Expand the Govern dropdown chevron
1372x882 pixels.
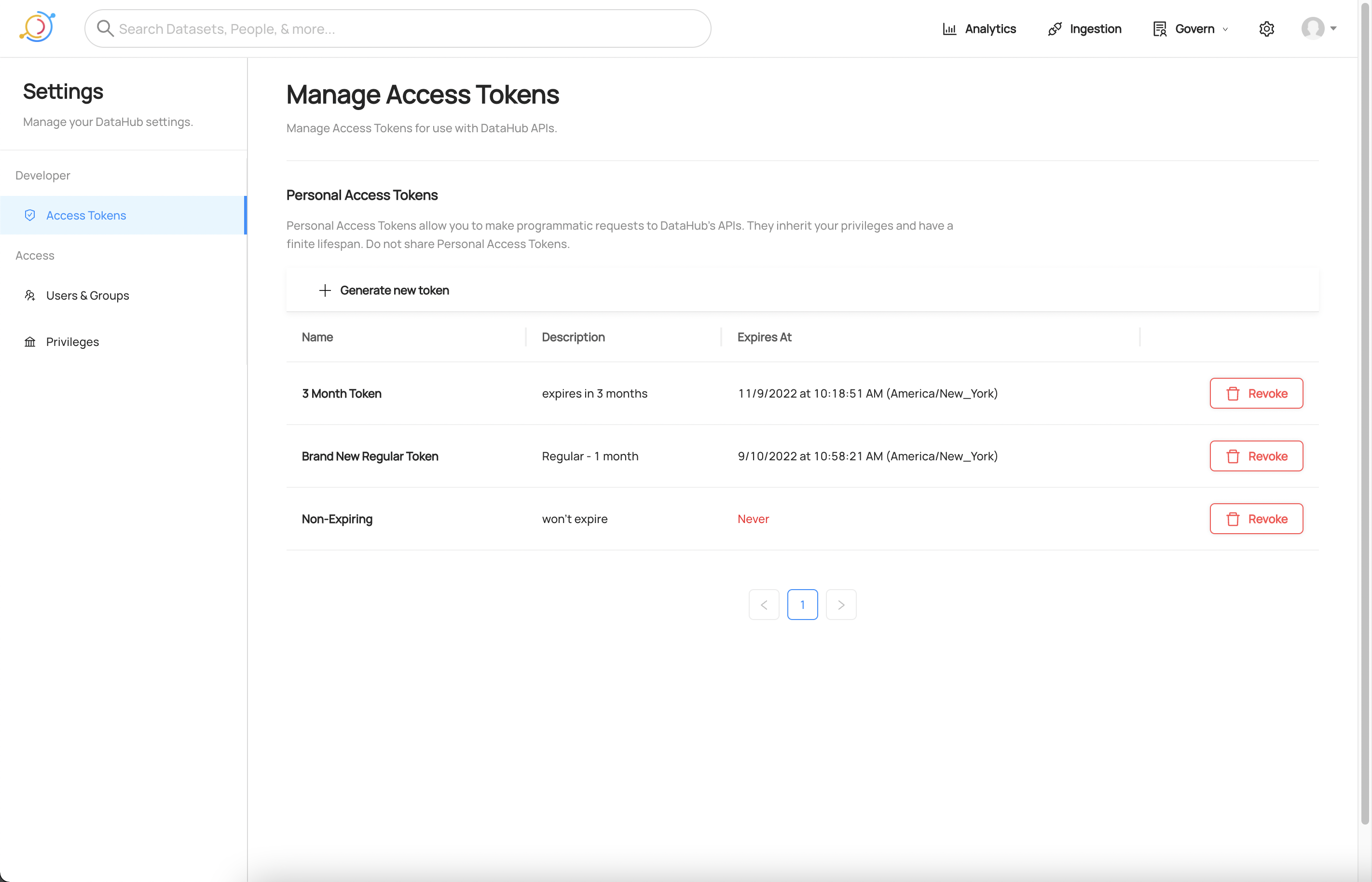point(1225,29)
